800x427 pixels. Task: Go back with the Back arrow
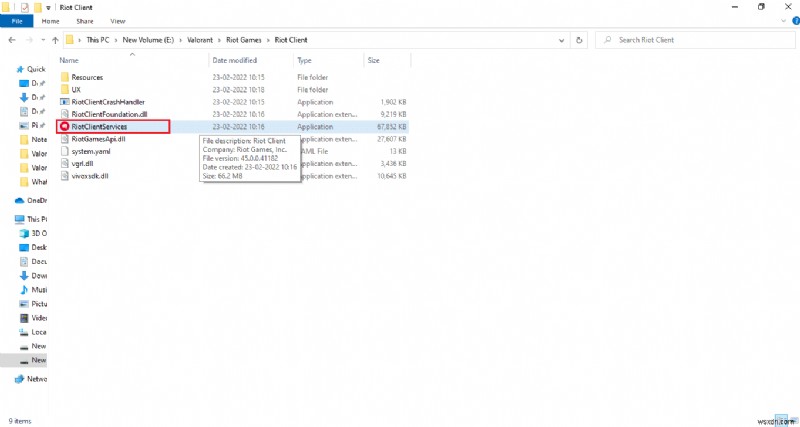coord(12,40)
